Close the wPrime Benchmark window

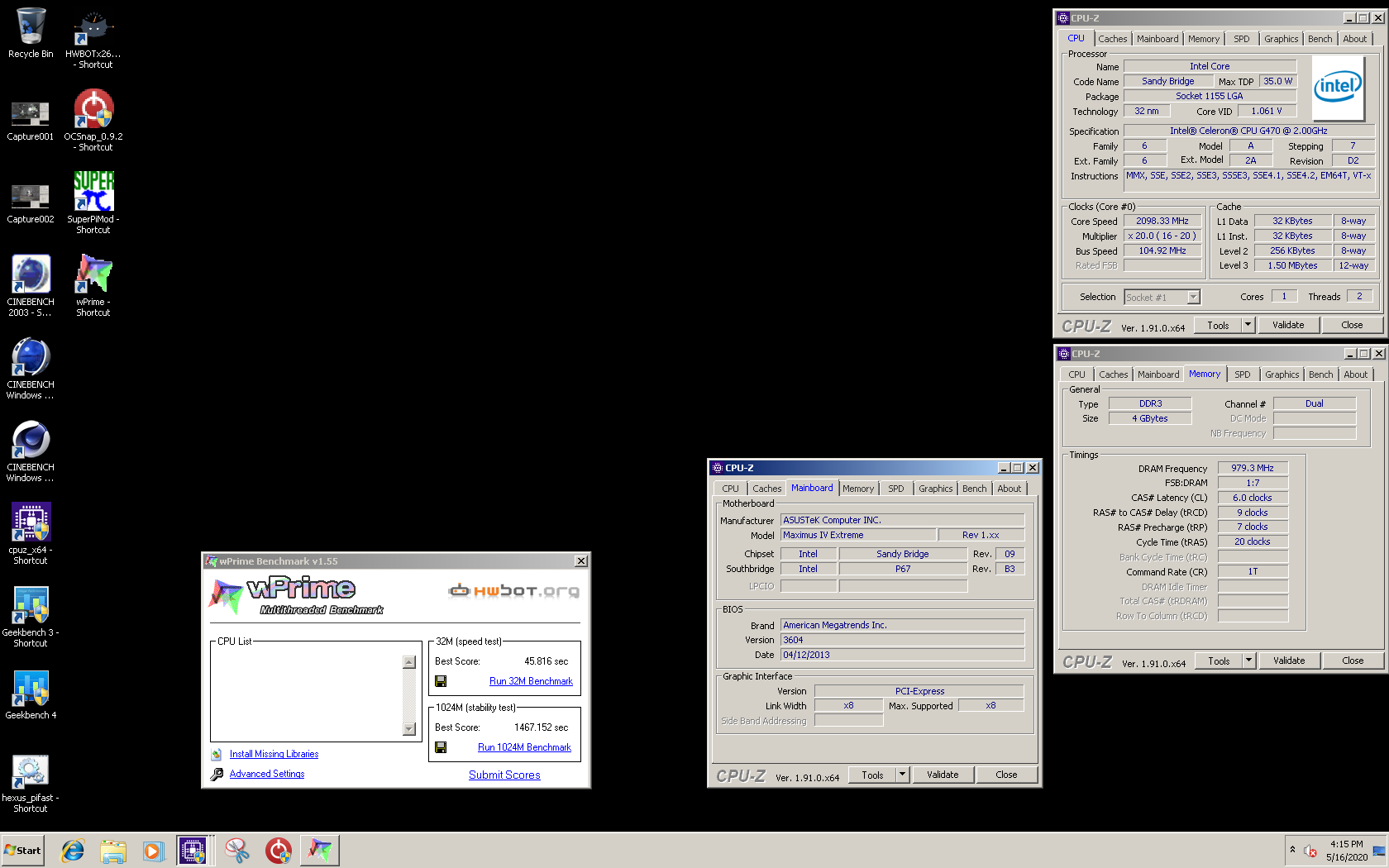(x=581, y=561)
